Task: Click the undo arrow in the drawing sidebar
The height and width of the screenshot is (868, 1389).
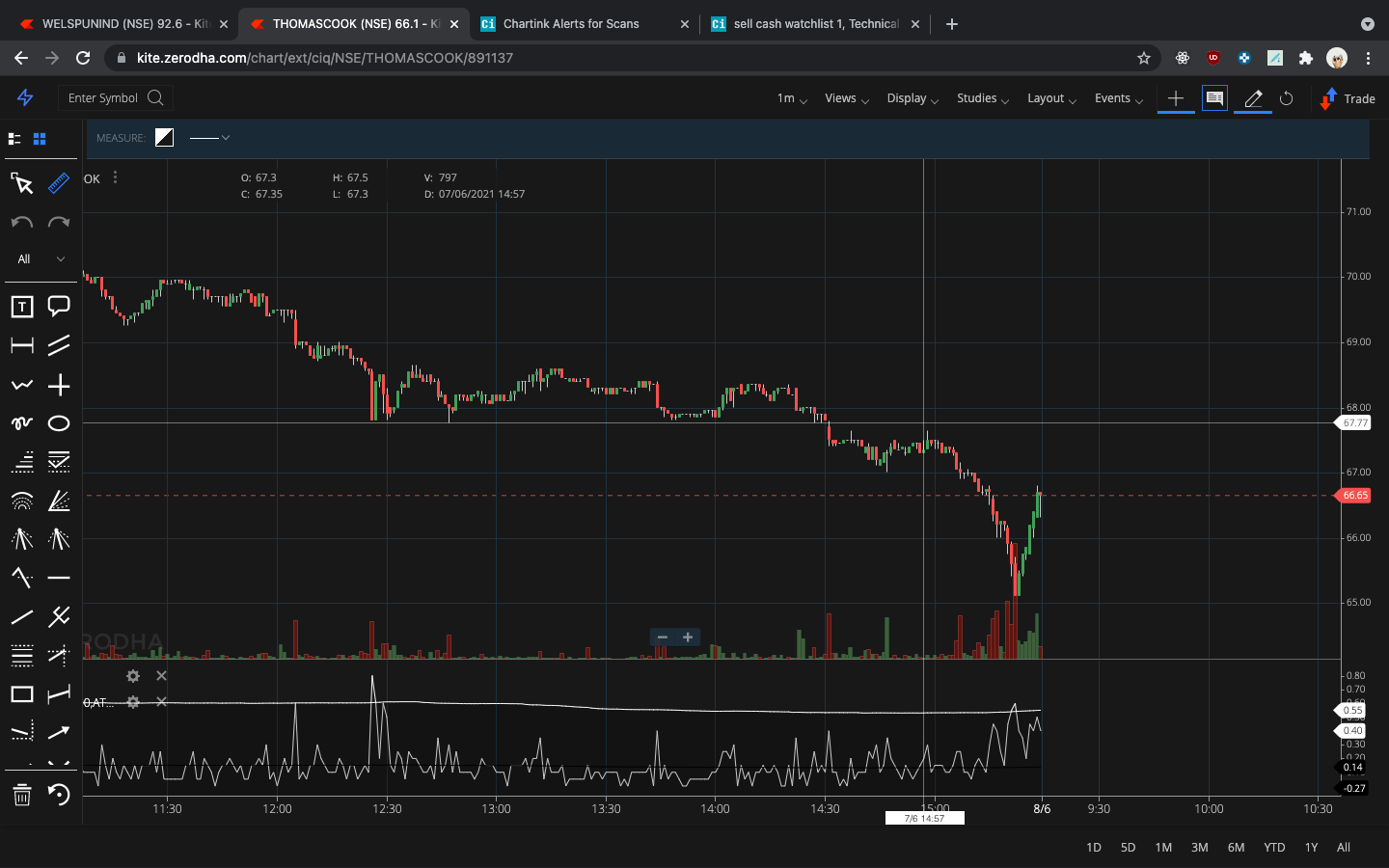Action: pyautogui.click(x=21, y=223)
